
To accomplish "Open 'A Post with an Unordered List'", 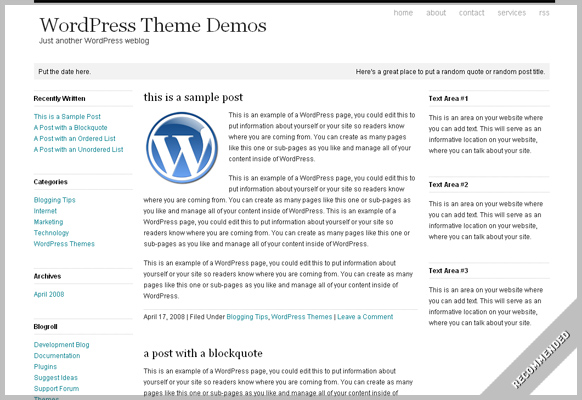I will pos(78,150).
